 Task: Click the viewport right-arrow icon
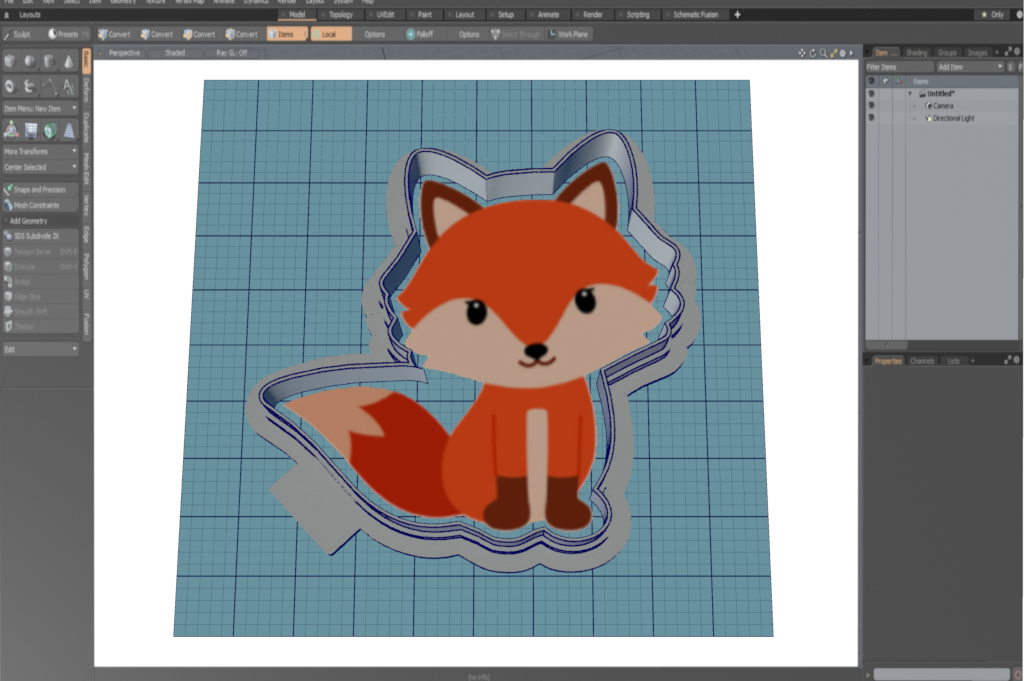click(851, 53)
